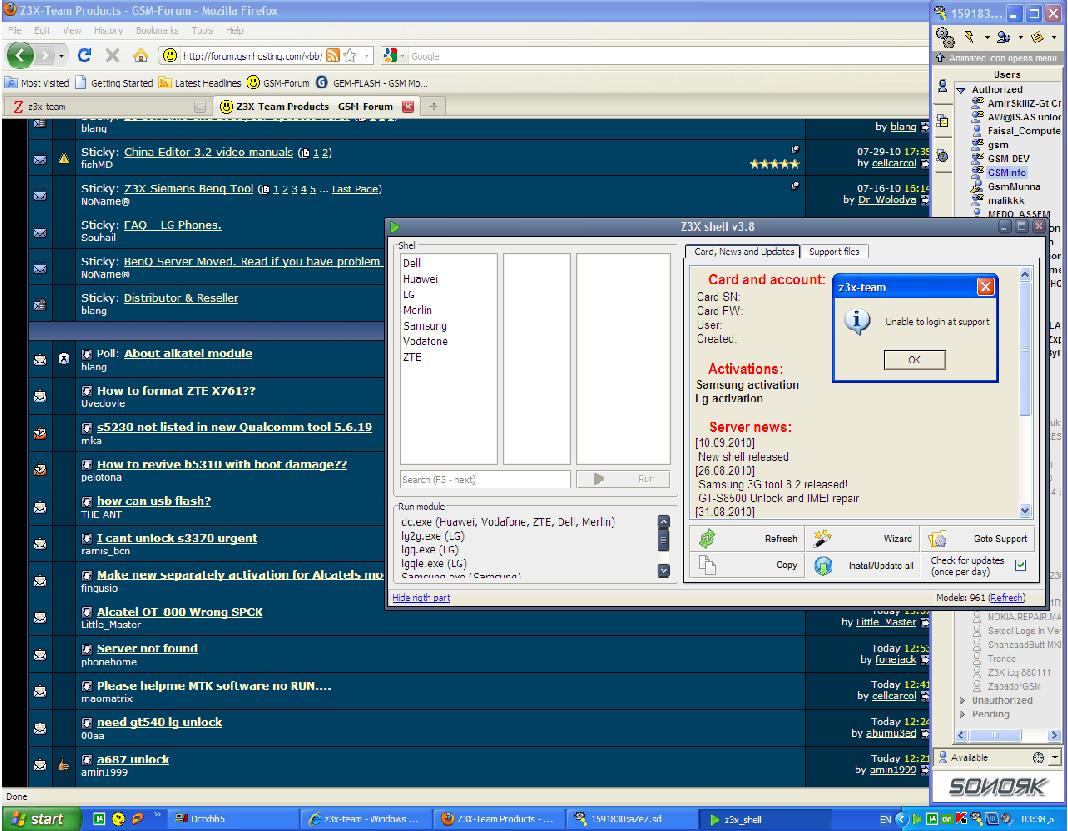Click the Latest Headlines bookmark

[x=200, y=83]
